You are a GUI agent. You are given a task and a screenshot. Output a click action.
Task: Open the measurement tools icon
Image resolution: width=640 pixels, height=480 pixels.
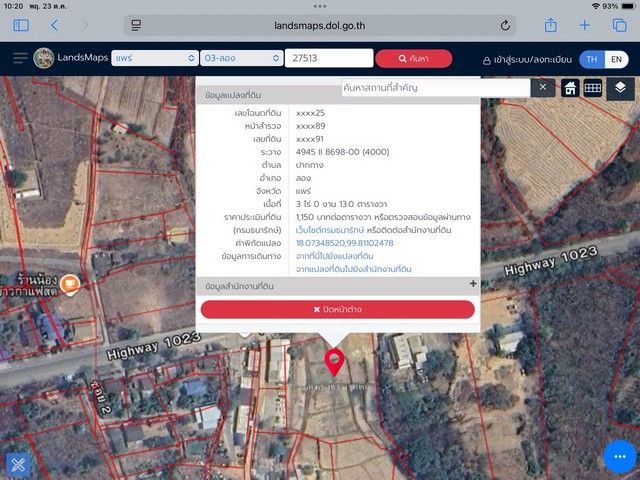pos(18,464)
